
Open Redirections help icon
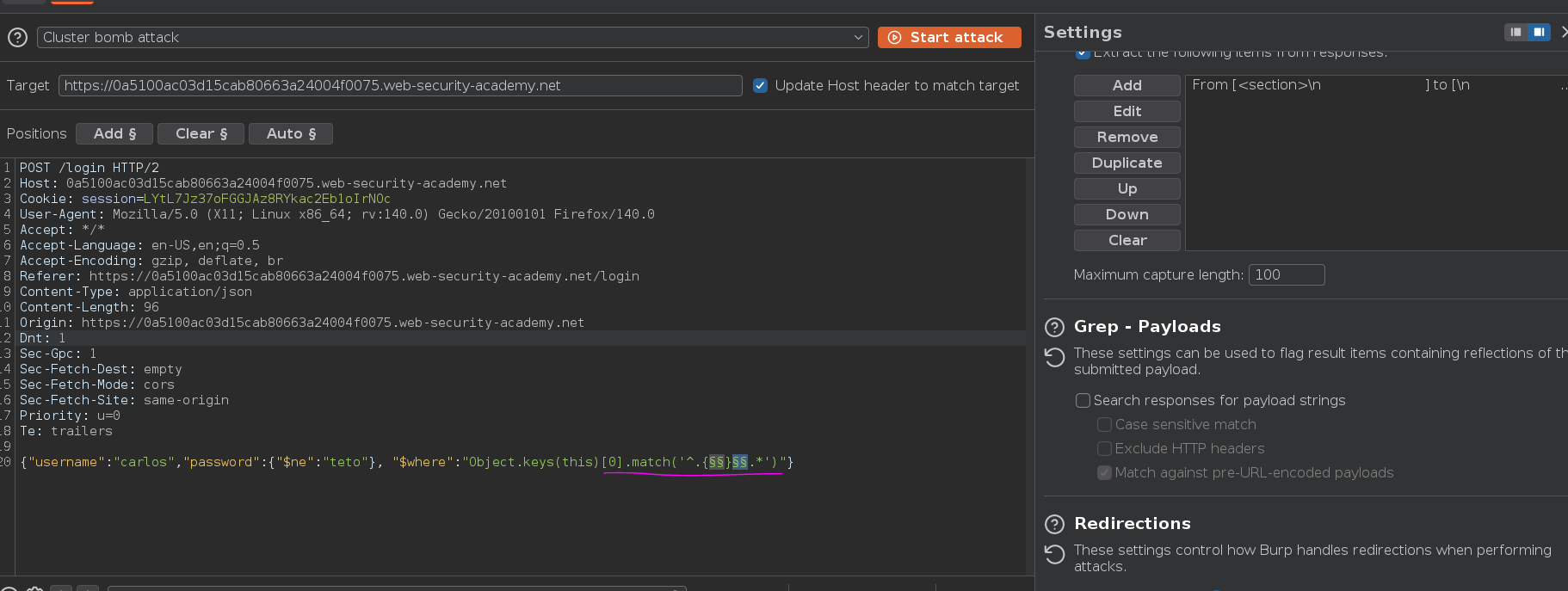click(1054, 524)
